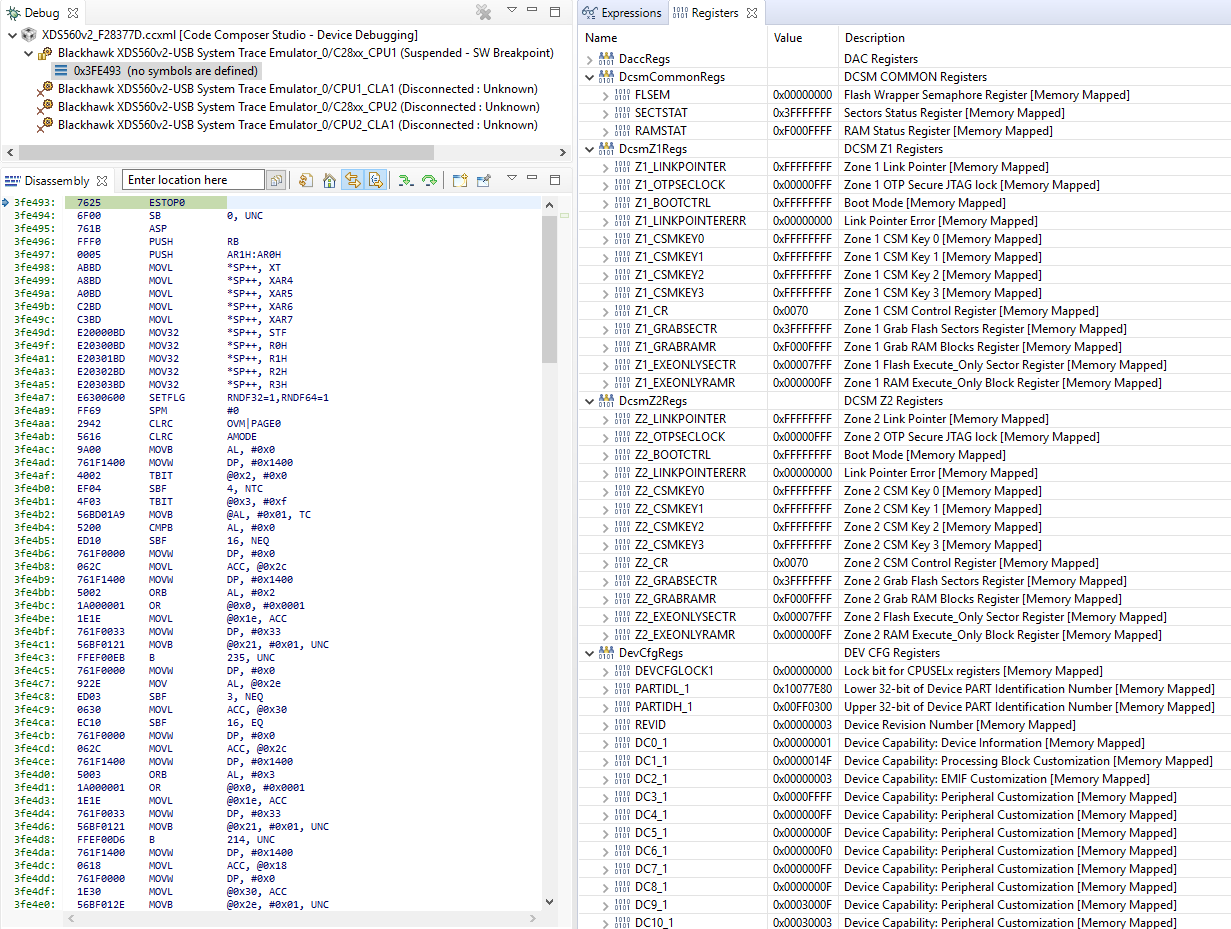
Task: Click the Assembly Step Over icon
Action: pyautogui.click(x=429, y=180)
